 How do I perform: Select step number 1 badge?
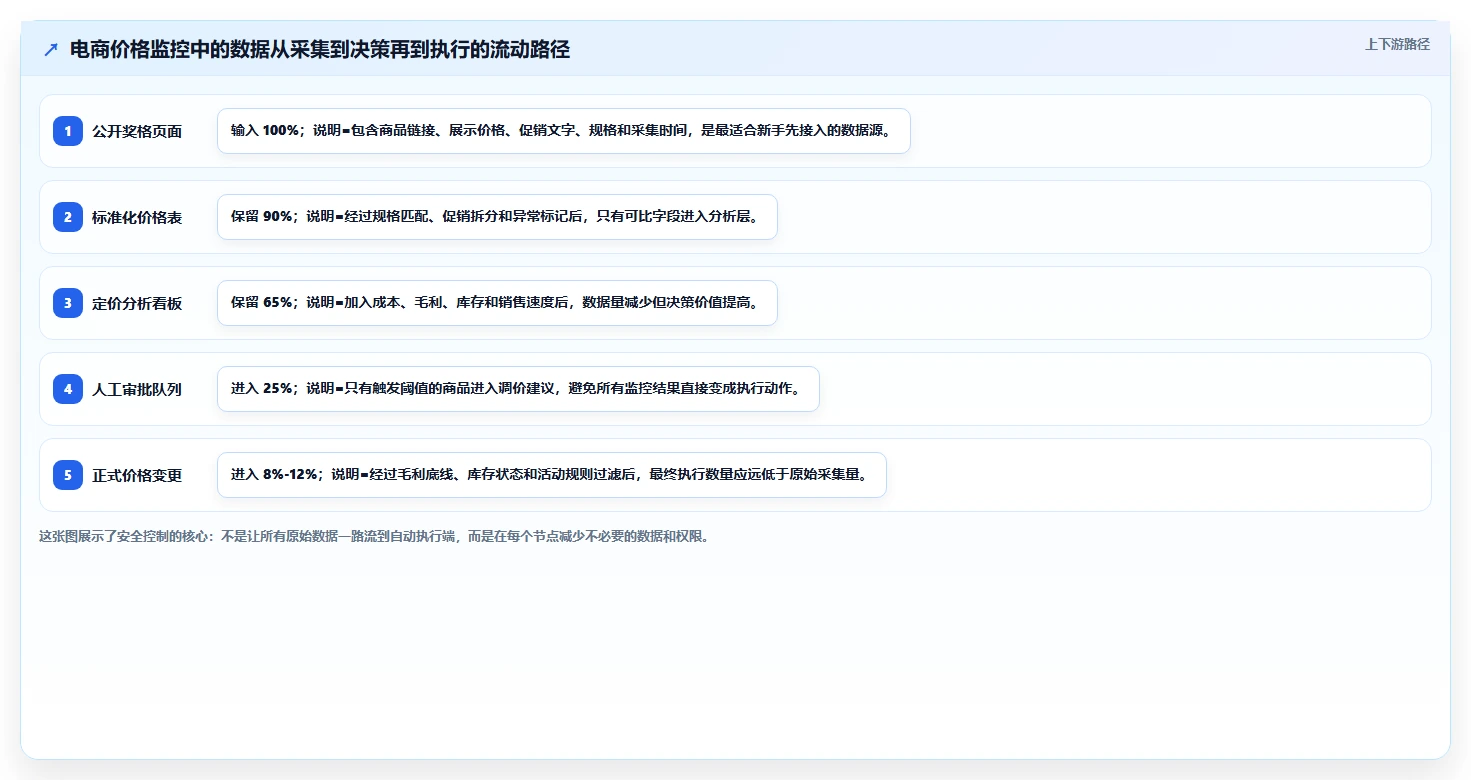(68, 131)
